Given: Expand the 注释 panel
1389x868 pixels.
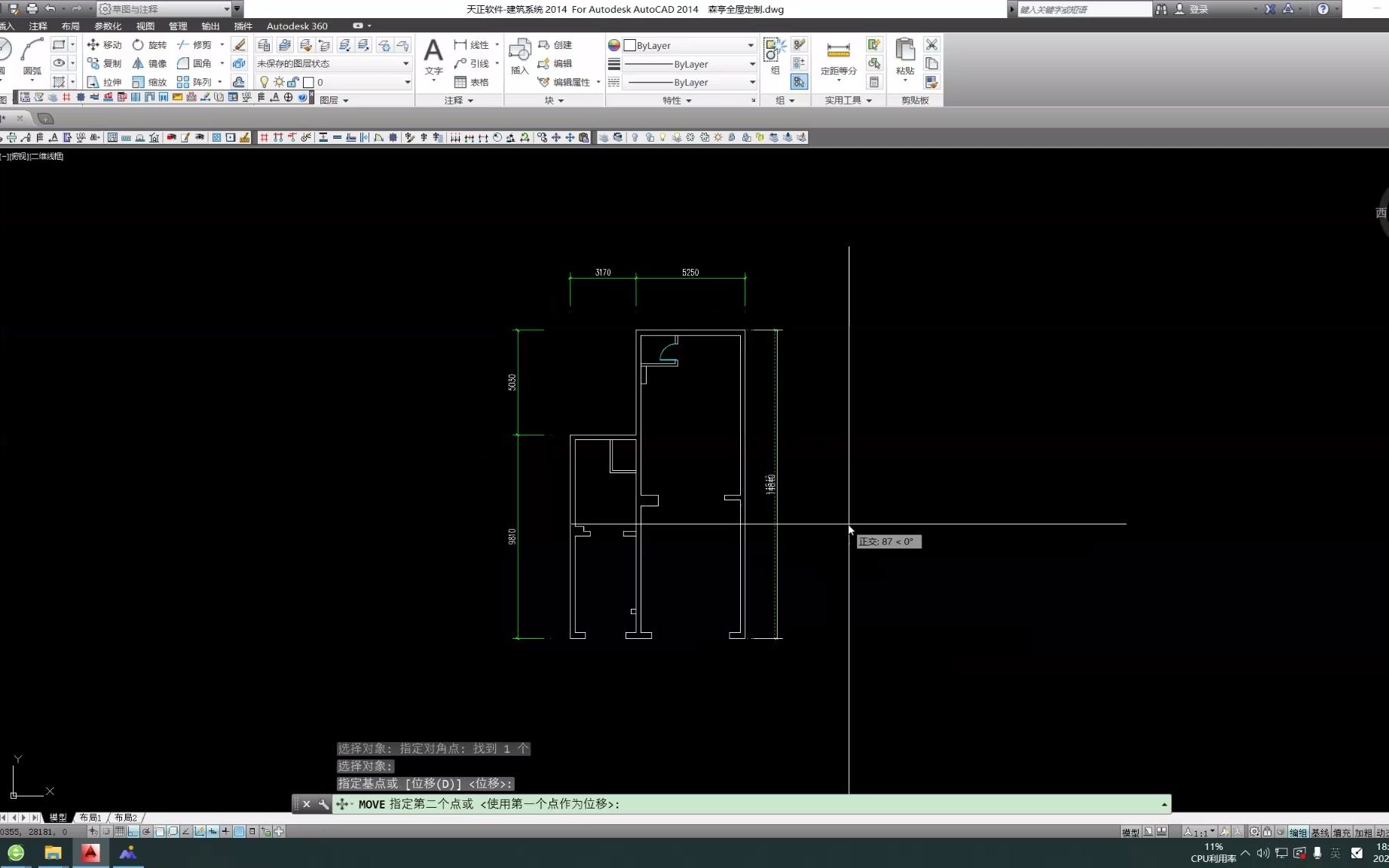Looking at the screenshot, I should point(458,100).
